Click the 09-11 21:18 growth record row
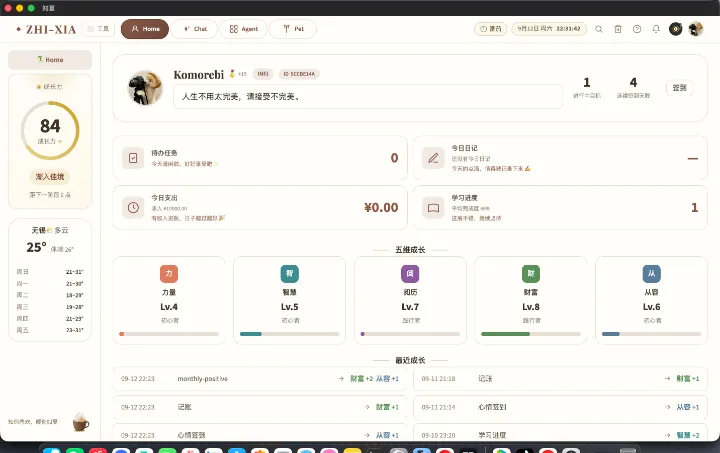The width and height of the screenshot is (720, 453). tap(560, 379)
